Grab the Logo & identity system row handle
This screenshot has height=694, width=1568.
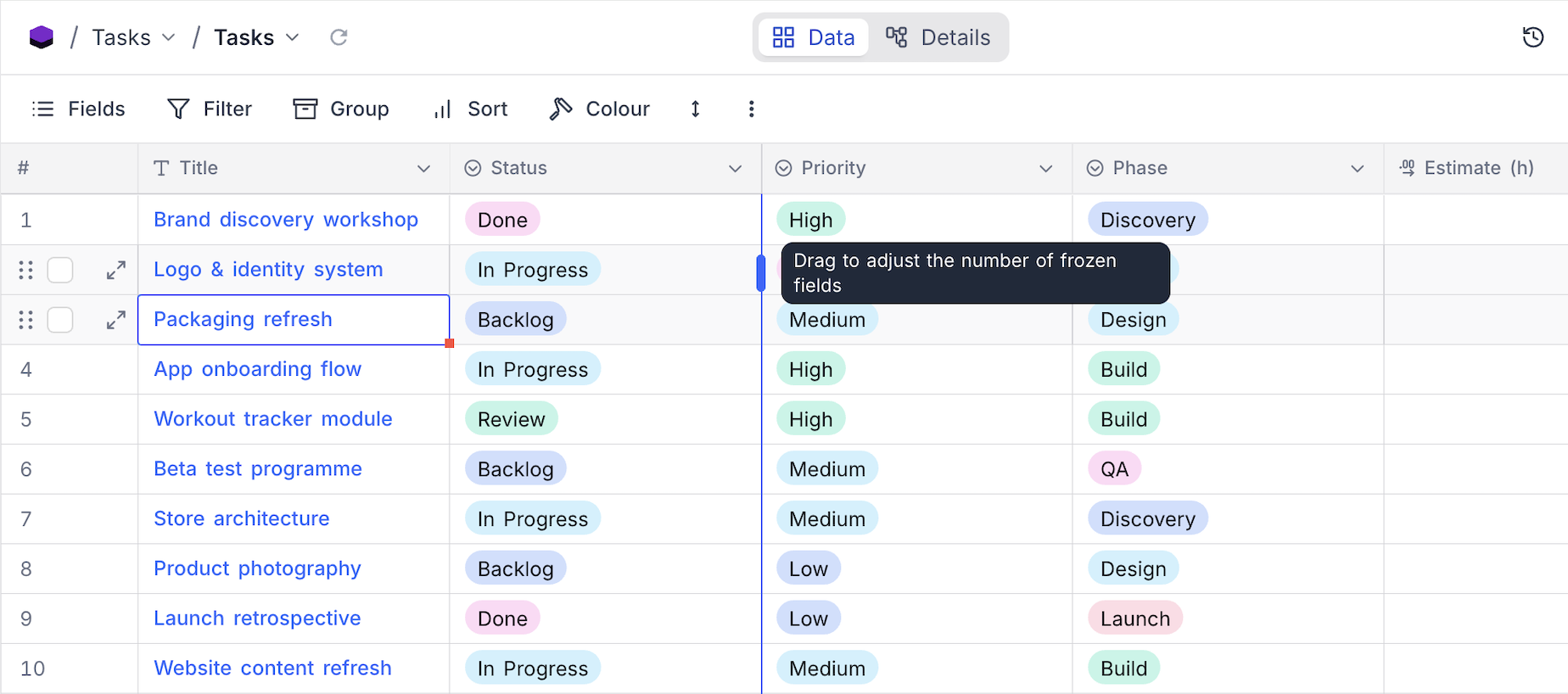pos(26,270)
